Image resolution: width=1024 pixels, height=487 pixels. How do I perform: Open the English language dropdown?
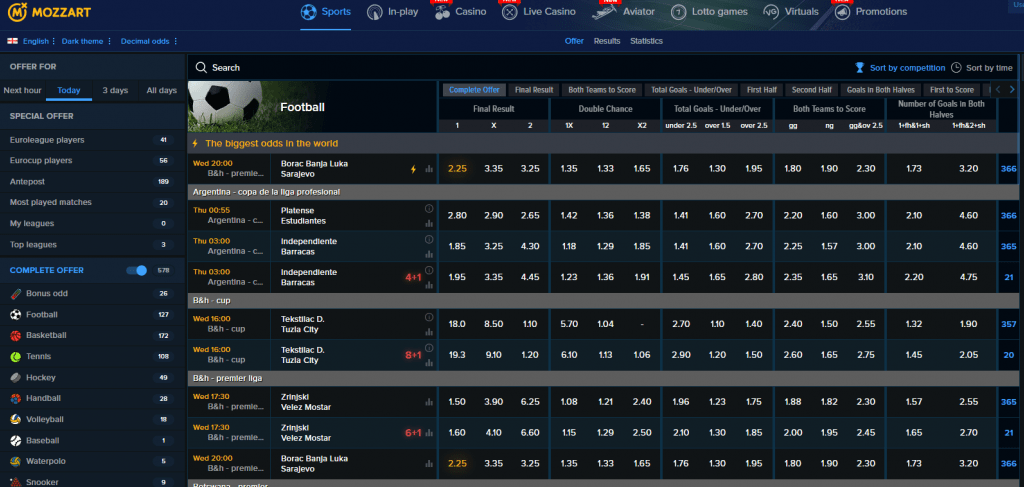point(39,41)
